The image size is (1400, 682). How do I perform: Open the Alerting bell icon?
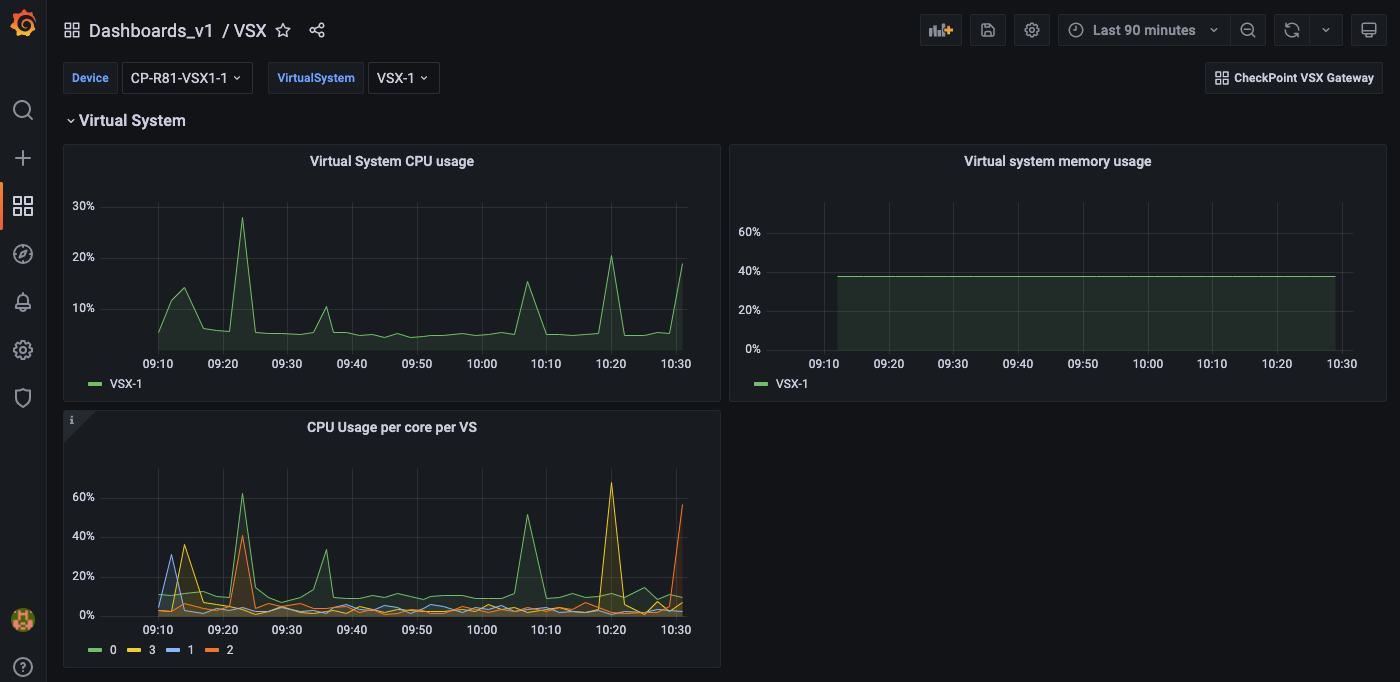tap(23, 302)
